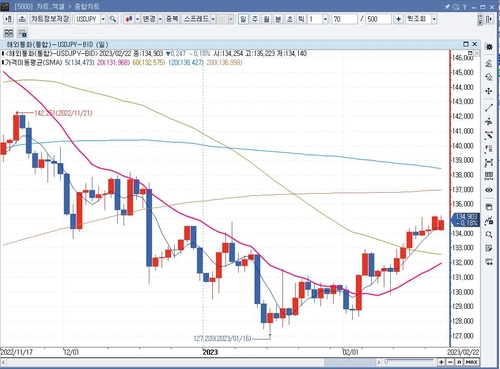Click the chat bubble icon in title bar
500x369 pixels.
click(x=456, y=6)
